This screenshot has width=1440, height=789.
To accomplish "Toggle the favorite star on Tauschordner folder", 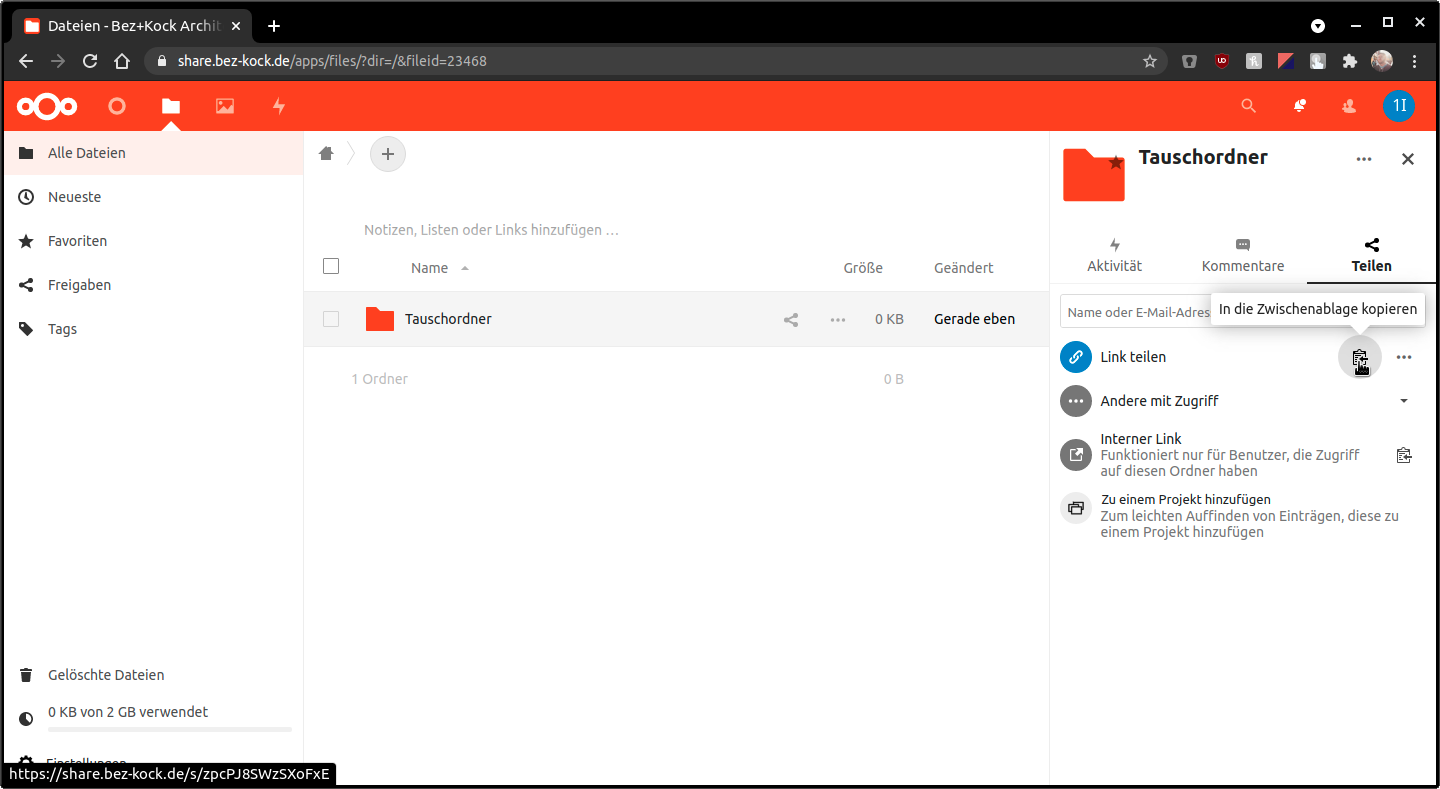I will point(1116,162).
